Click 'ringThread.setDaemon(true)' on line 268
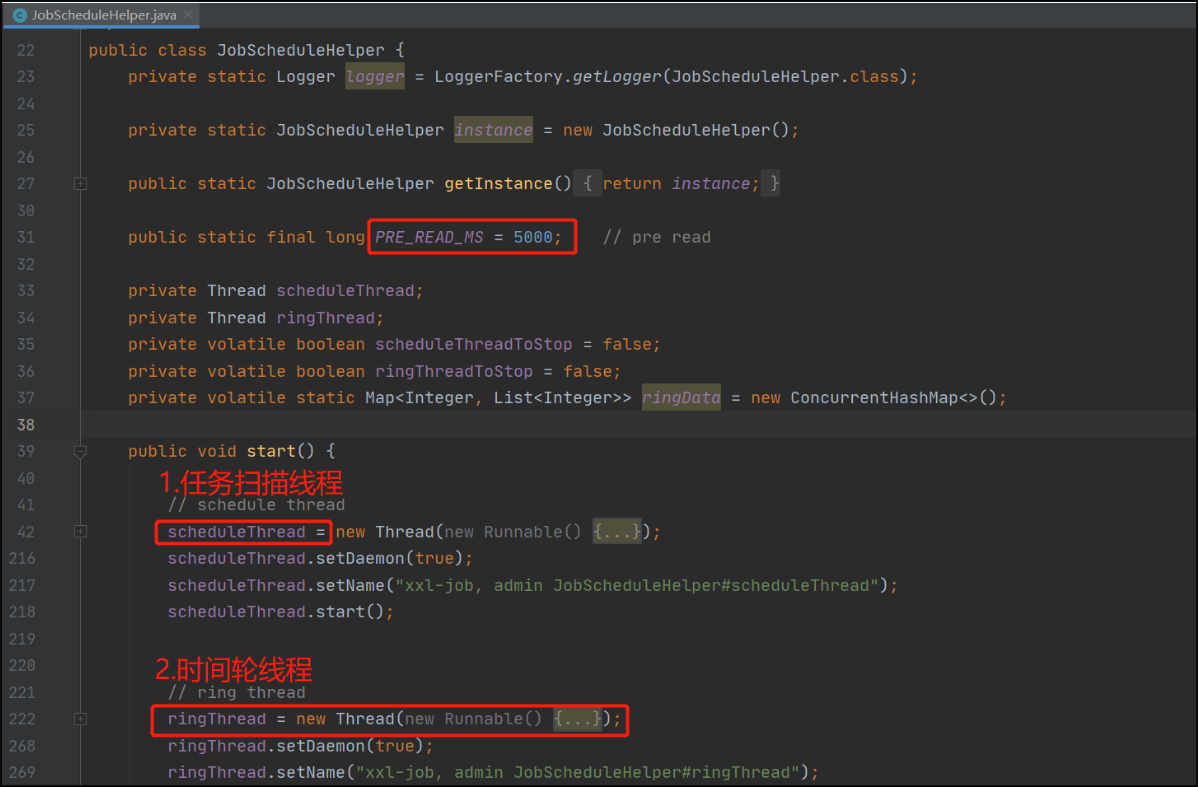This screenshot has height=787, width=1198. [300, 746]
